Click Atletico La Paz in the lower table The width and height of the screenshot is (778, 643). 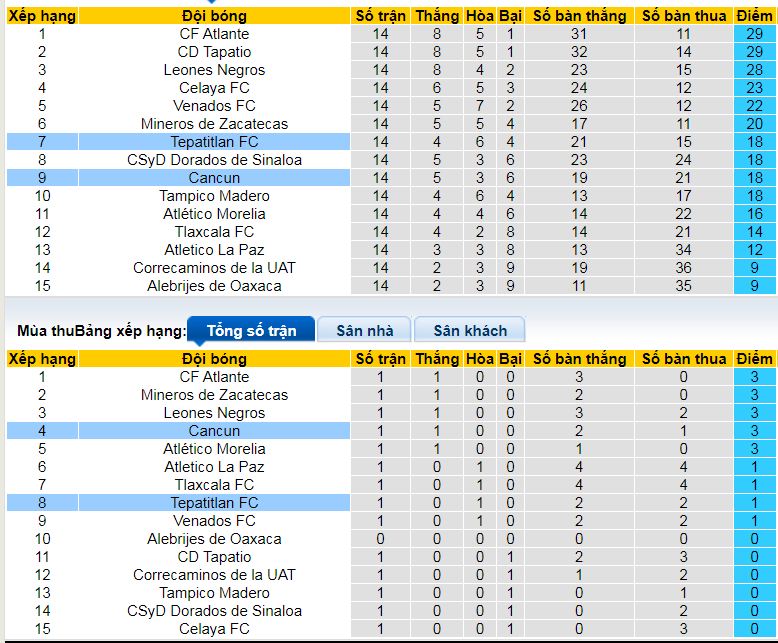pos(214,467)
